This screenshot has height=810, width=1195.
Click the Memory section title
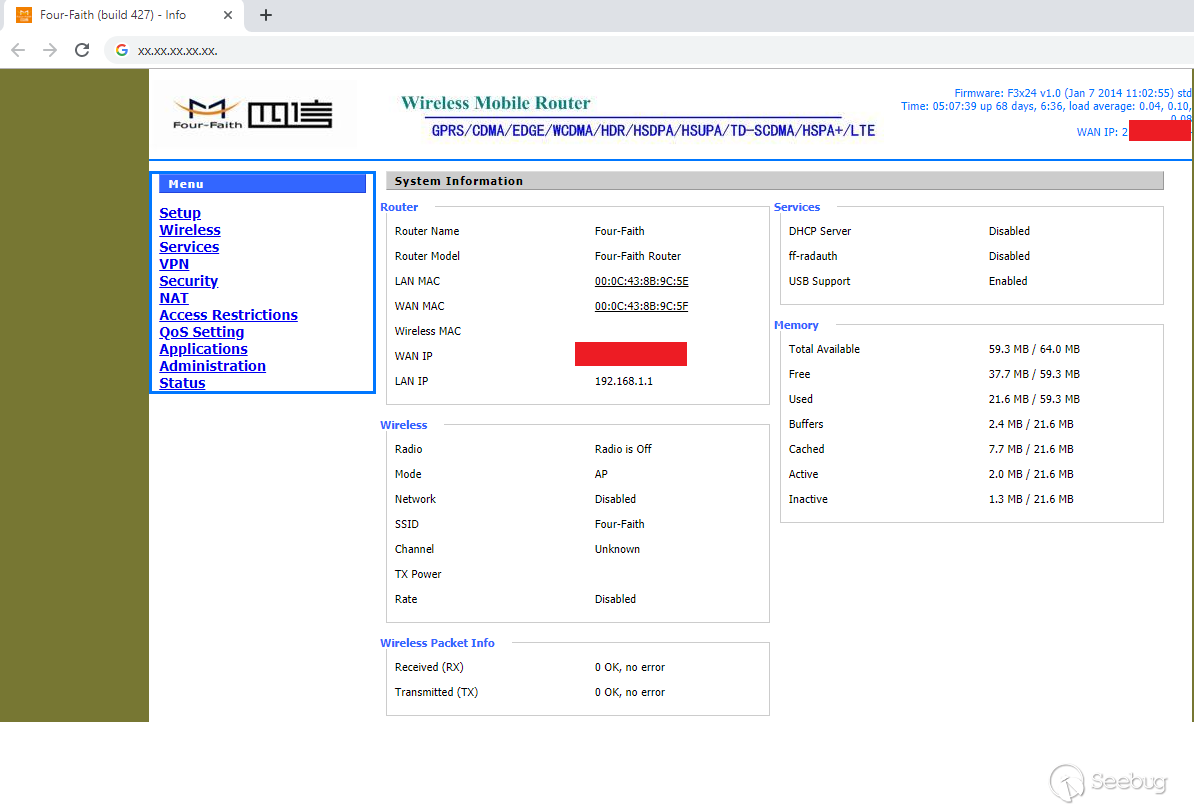[x=796, y=325]
